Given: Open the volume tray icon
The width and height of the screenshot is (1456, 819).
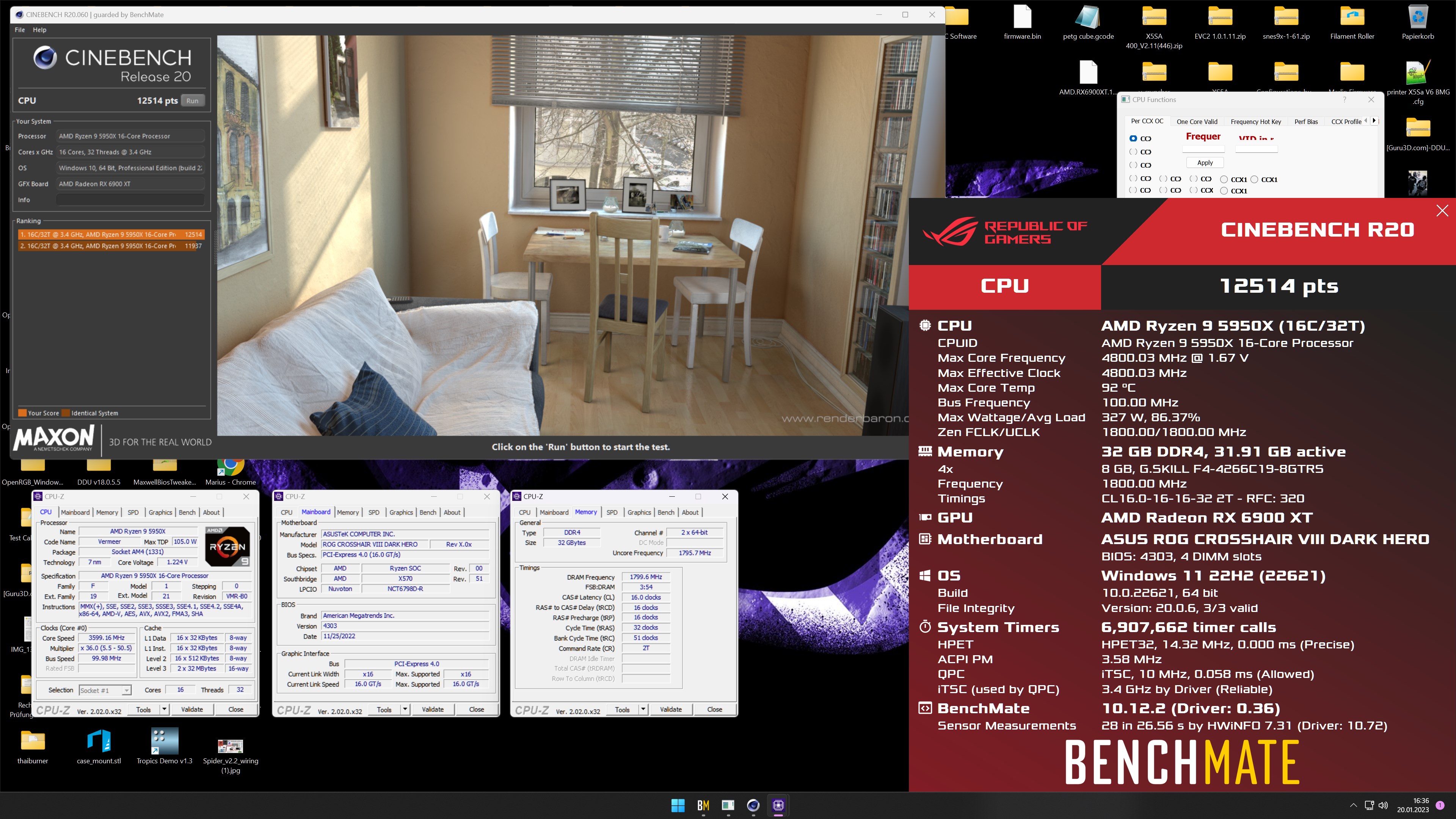Looking at the screenshot, I should click(x=1384, y=805).
